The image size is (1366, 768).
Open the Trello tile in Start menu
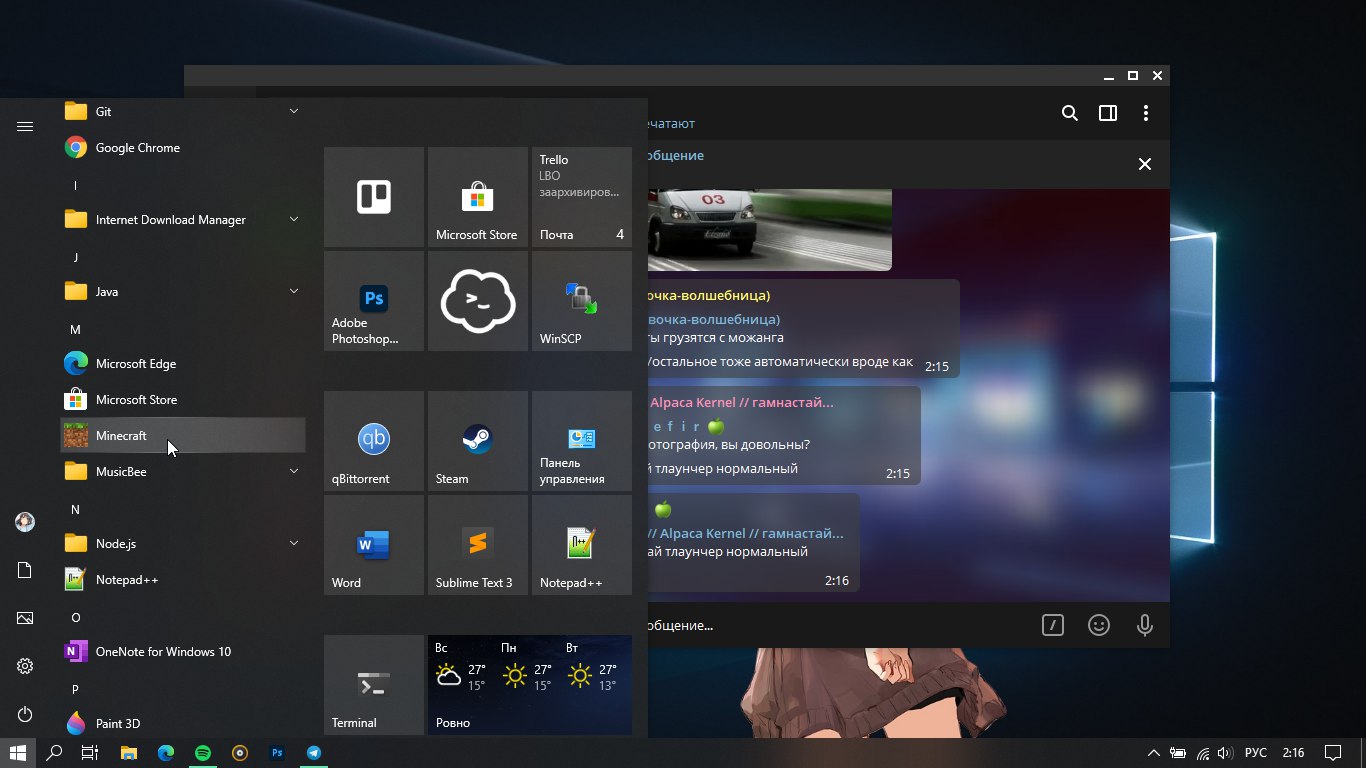tap(374, 197)
